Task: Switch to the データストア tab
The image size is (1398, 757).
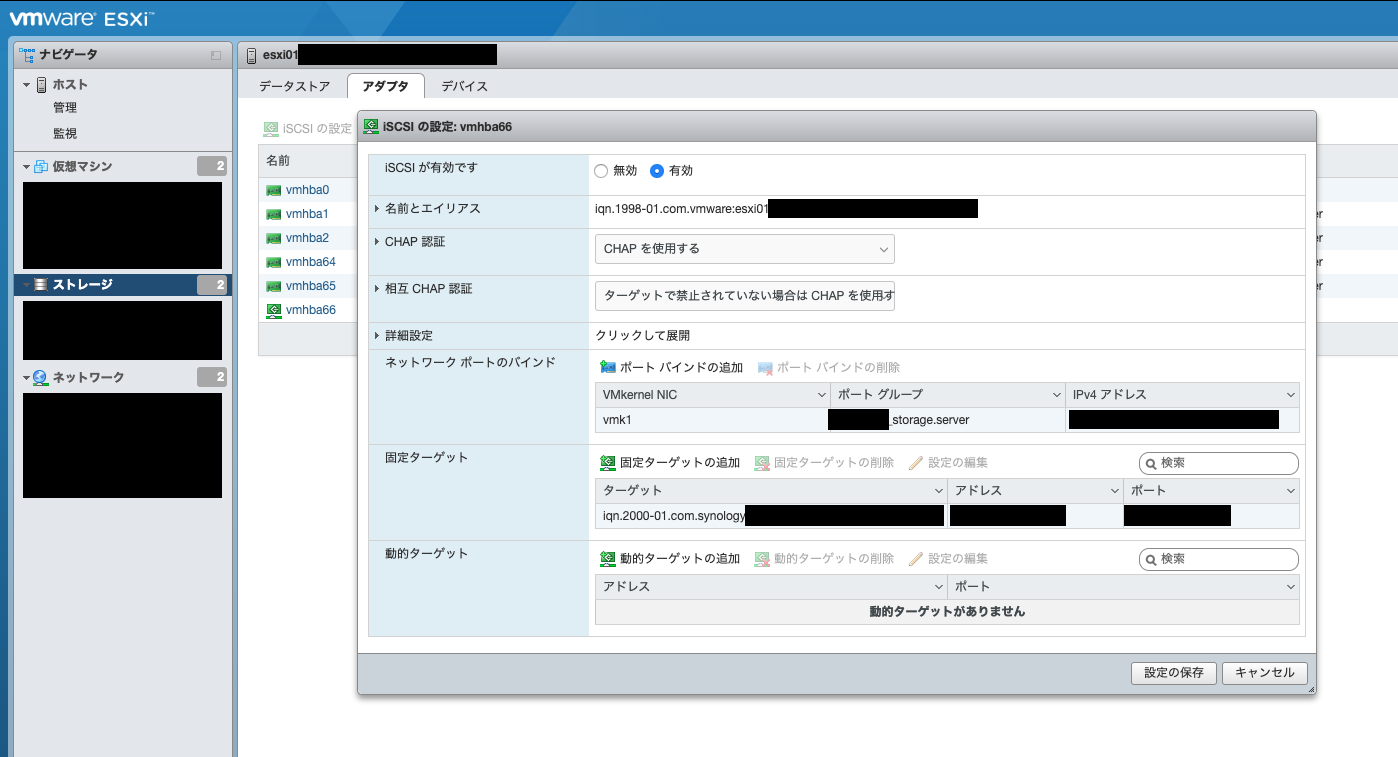Action: tap(294, 86)
